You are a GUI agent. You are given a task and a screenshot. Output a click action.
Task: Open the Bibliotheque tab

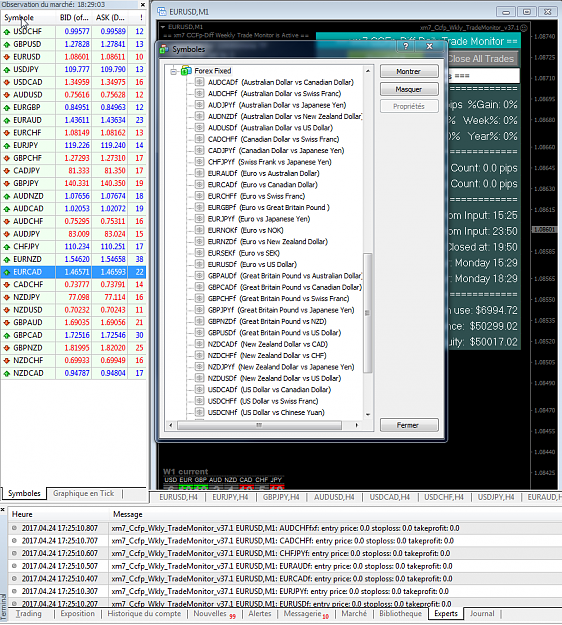pos(400,614)
